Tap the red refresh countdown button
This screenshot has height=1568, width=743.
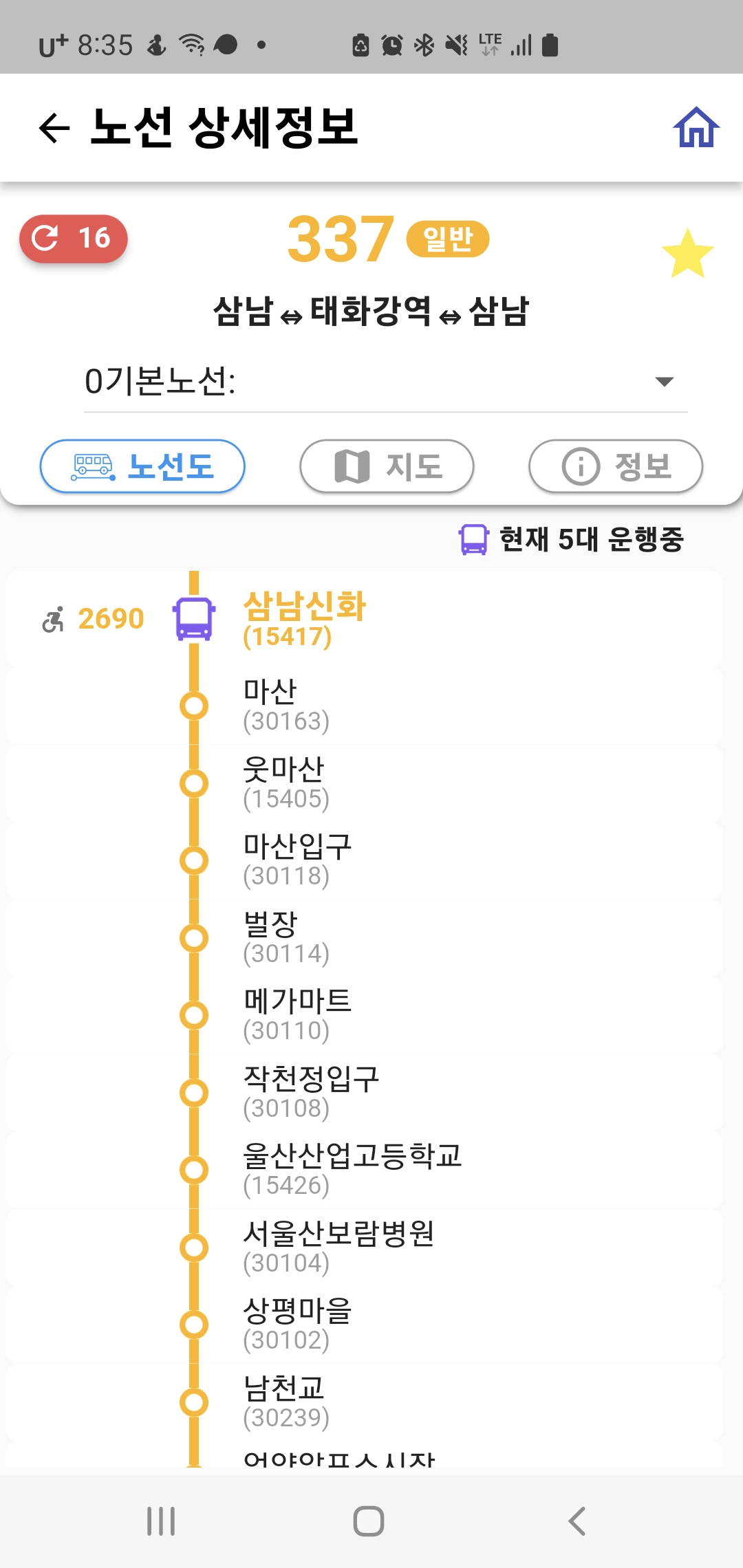[x=74, y=239]
